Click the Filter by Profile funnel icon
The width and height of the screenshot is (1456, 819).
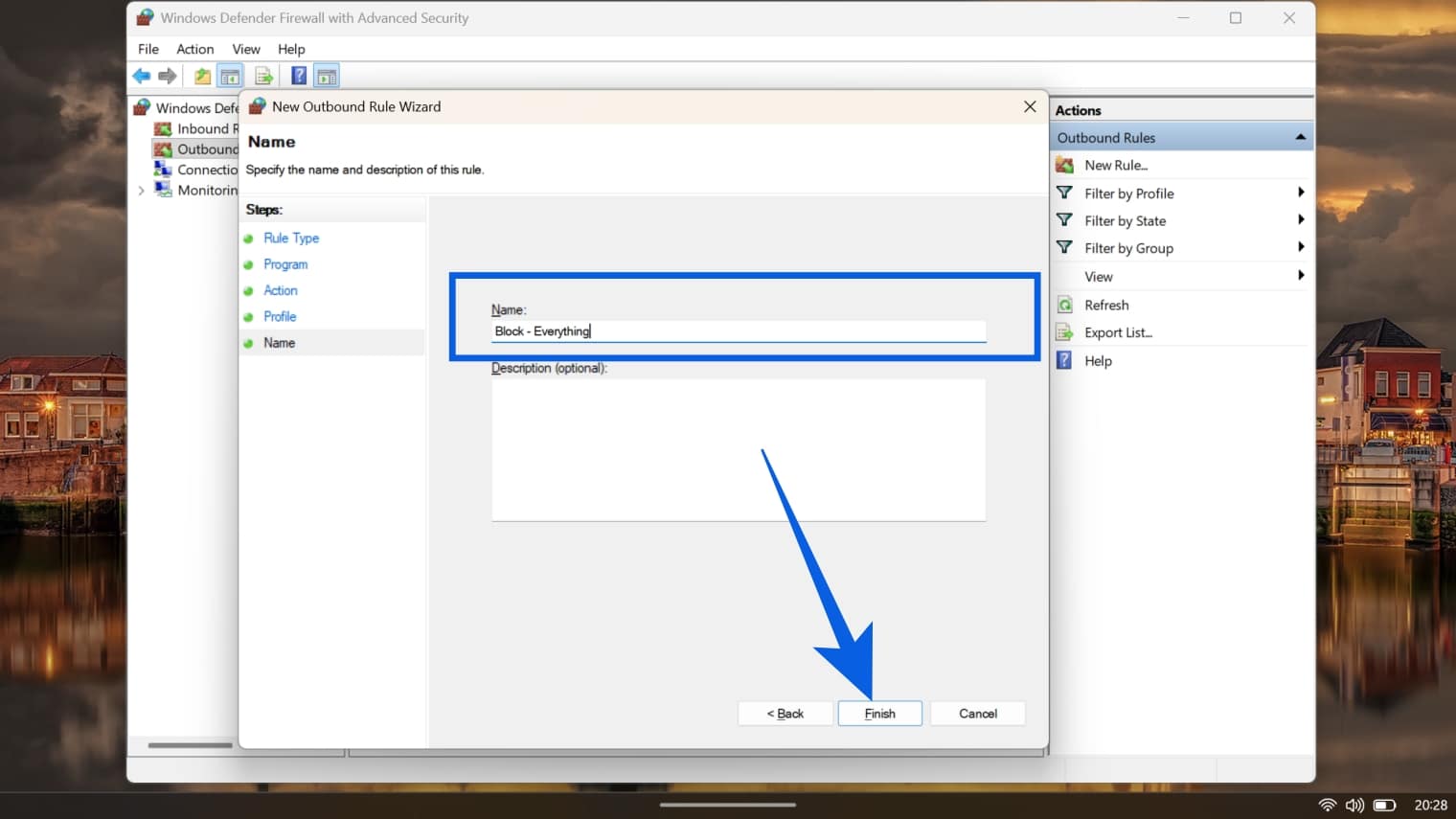coord(1064,193)
